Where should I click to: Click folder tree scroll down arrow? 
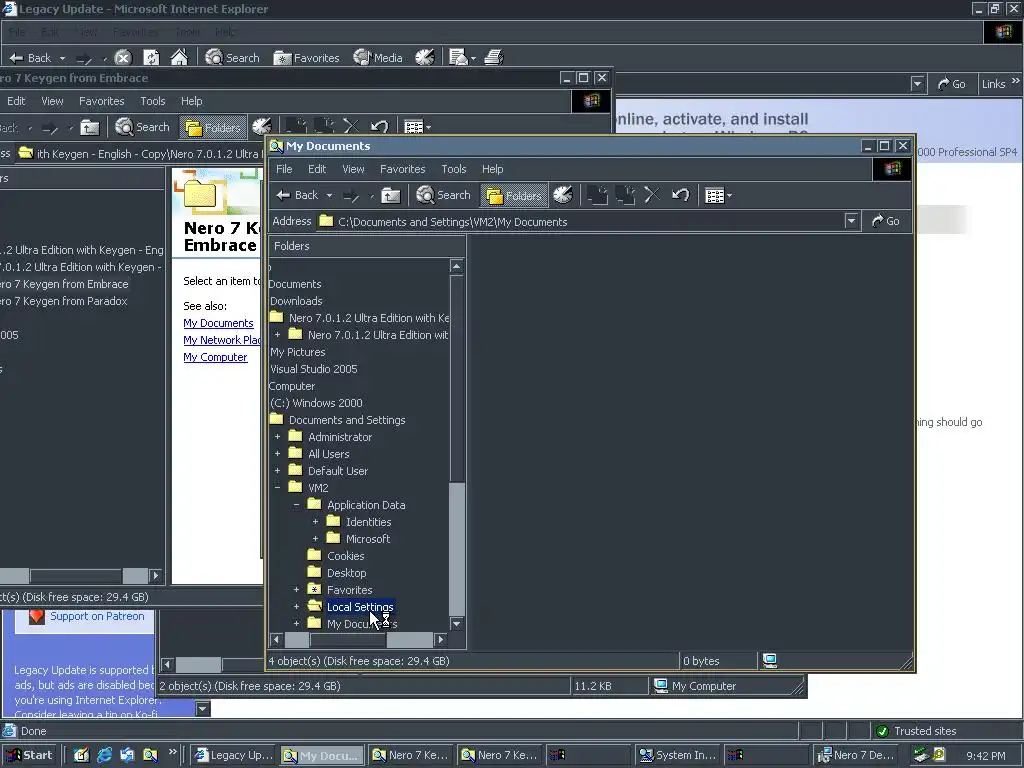pos(456,624)
